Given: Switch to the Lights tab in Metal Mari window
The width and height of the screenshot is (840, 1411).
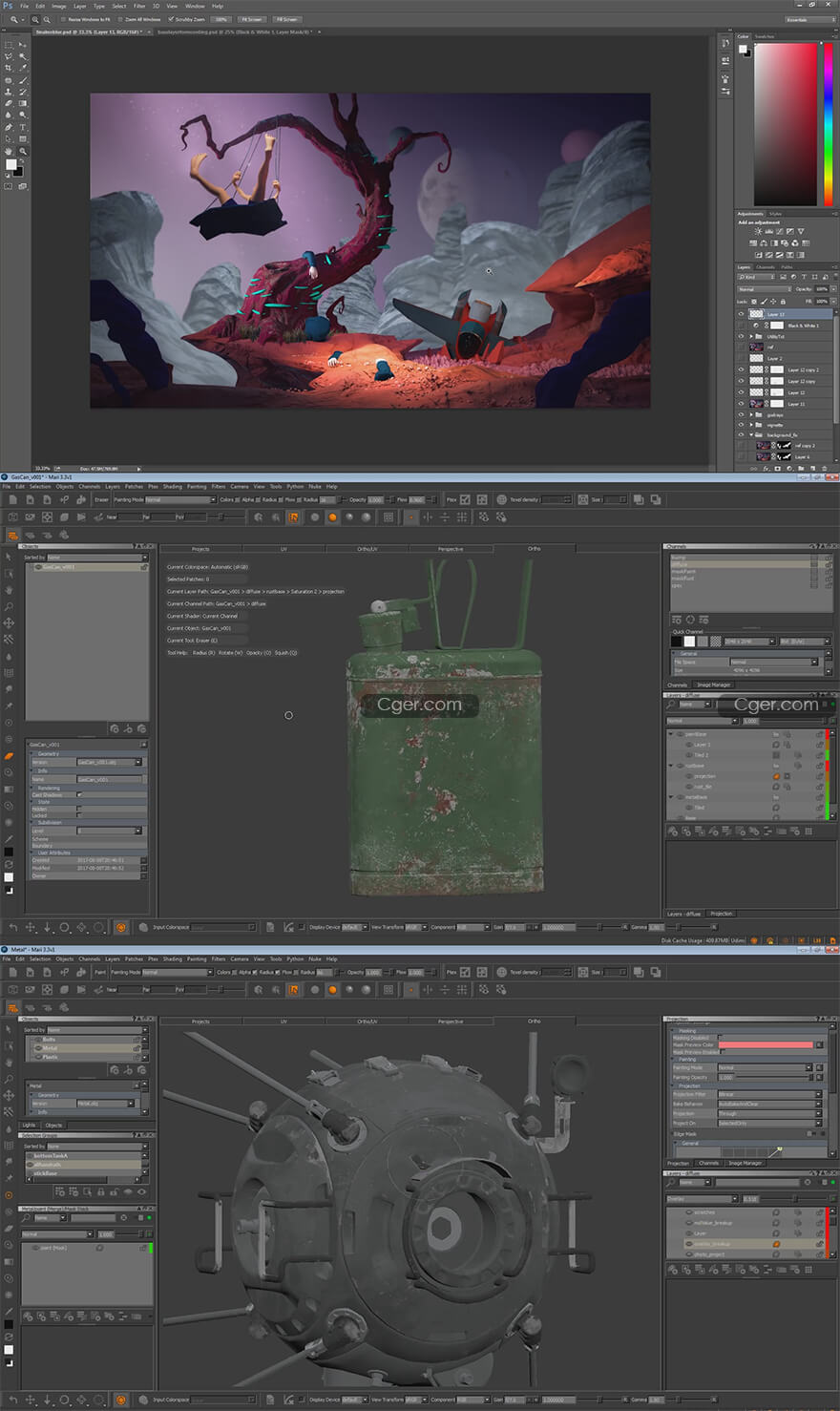Looking at the screenshot, I should [30, 1125].
